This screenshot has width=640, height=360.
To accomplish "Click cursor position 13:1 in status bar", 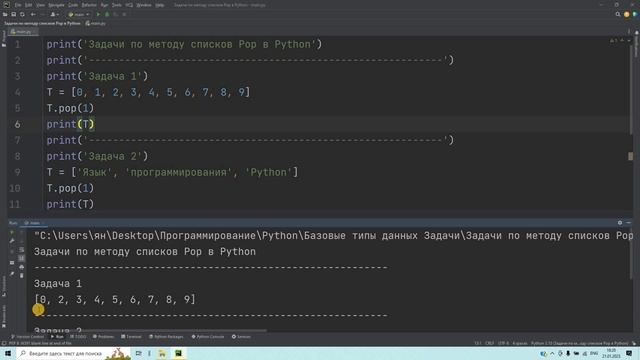I will click(478, 343).
